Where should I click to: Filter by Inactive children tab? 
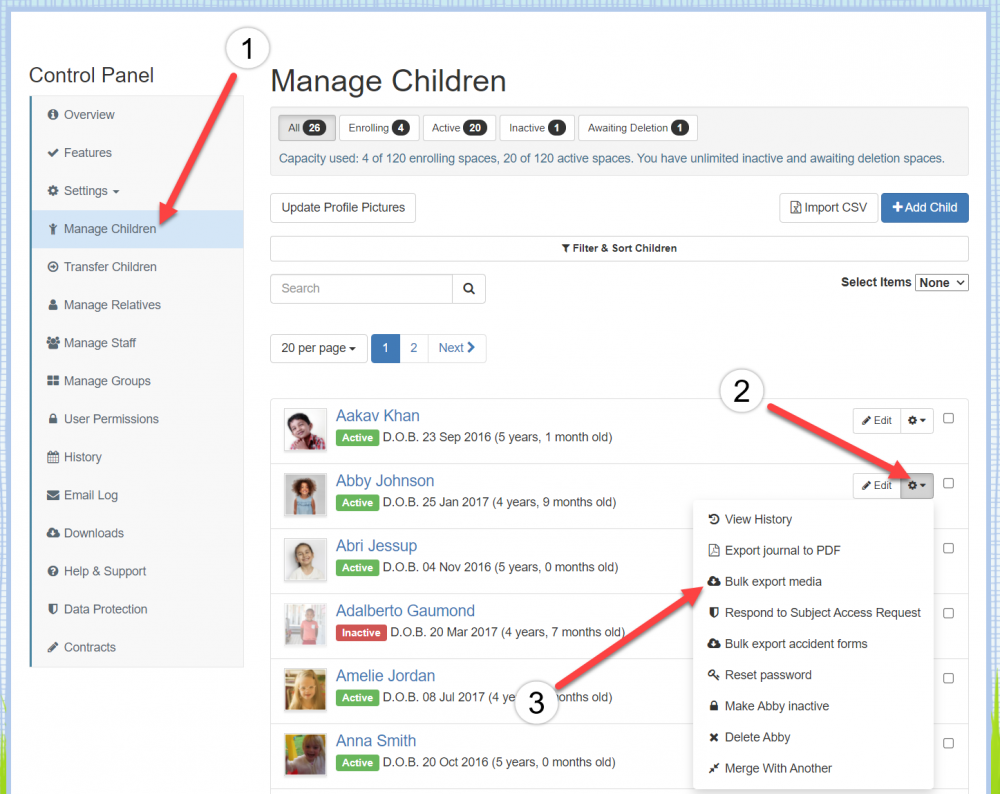(x=537, y=128)
